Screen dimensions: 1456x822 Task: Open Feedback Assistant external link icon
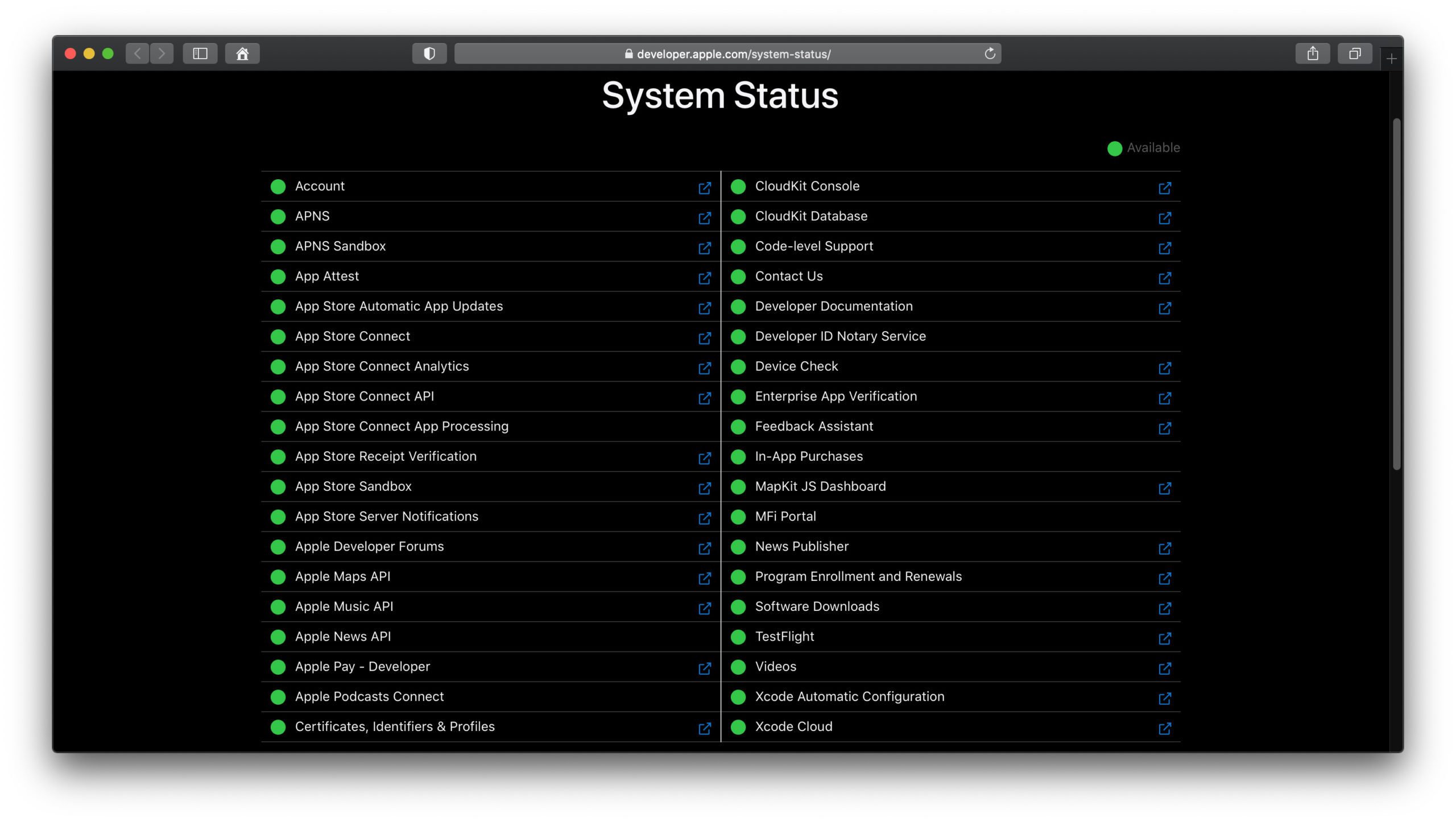[x=1164, y=428]
